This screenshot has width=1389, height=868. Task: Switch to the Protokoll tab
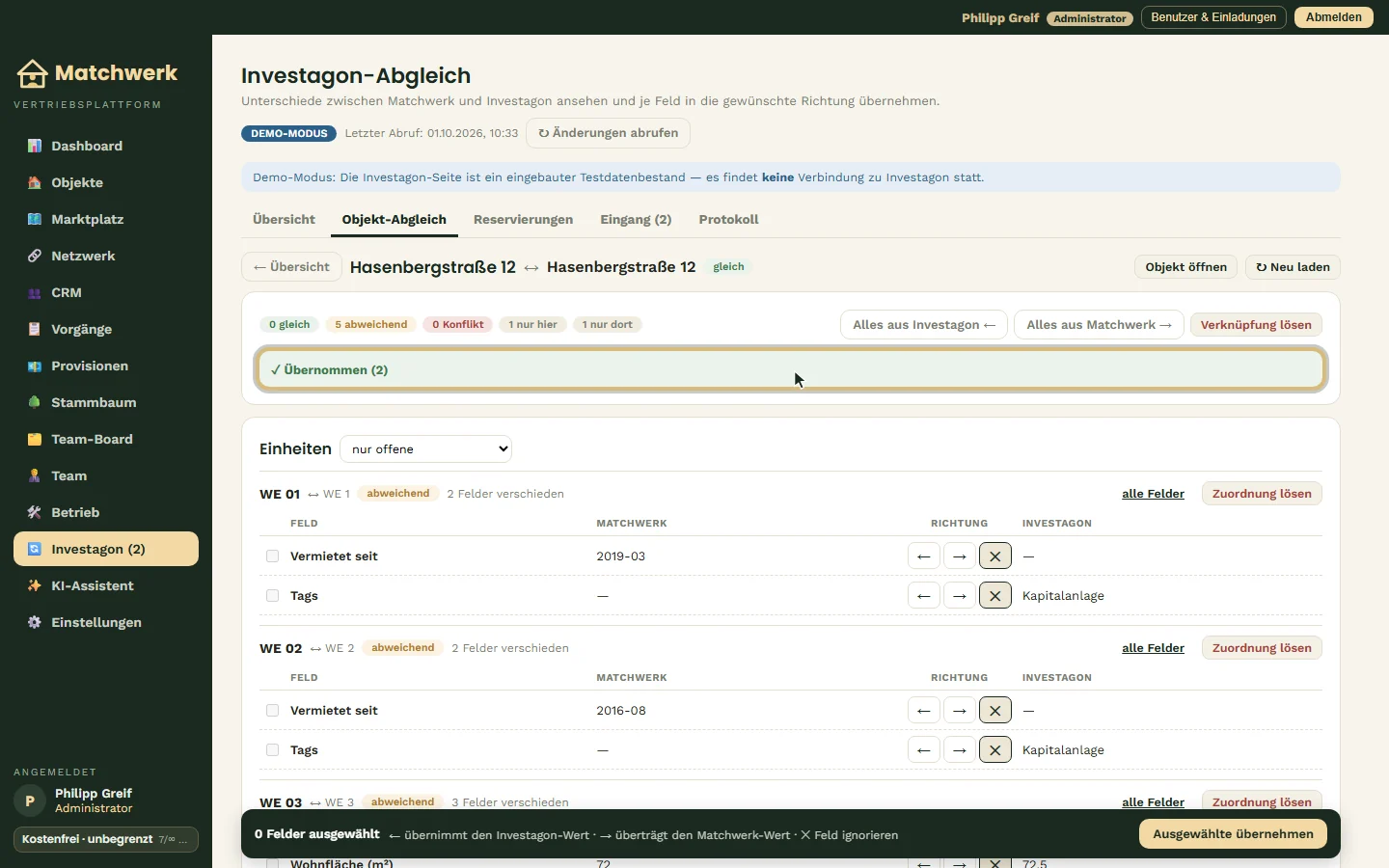point(728,220)
